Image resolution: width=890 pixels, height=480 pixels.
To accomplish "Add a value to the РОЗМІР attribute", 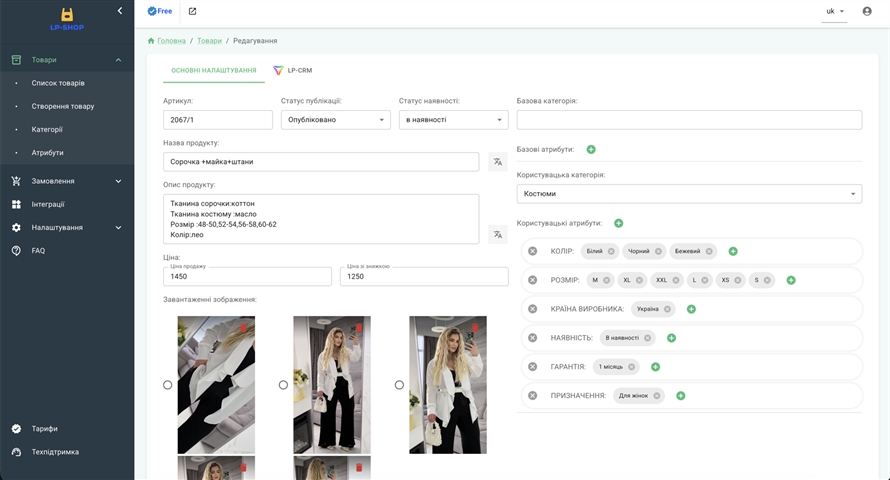I will 791,280.
